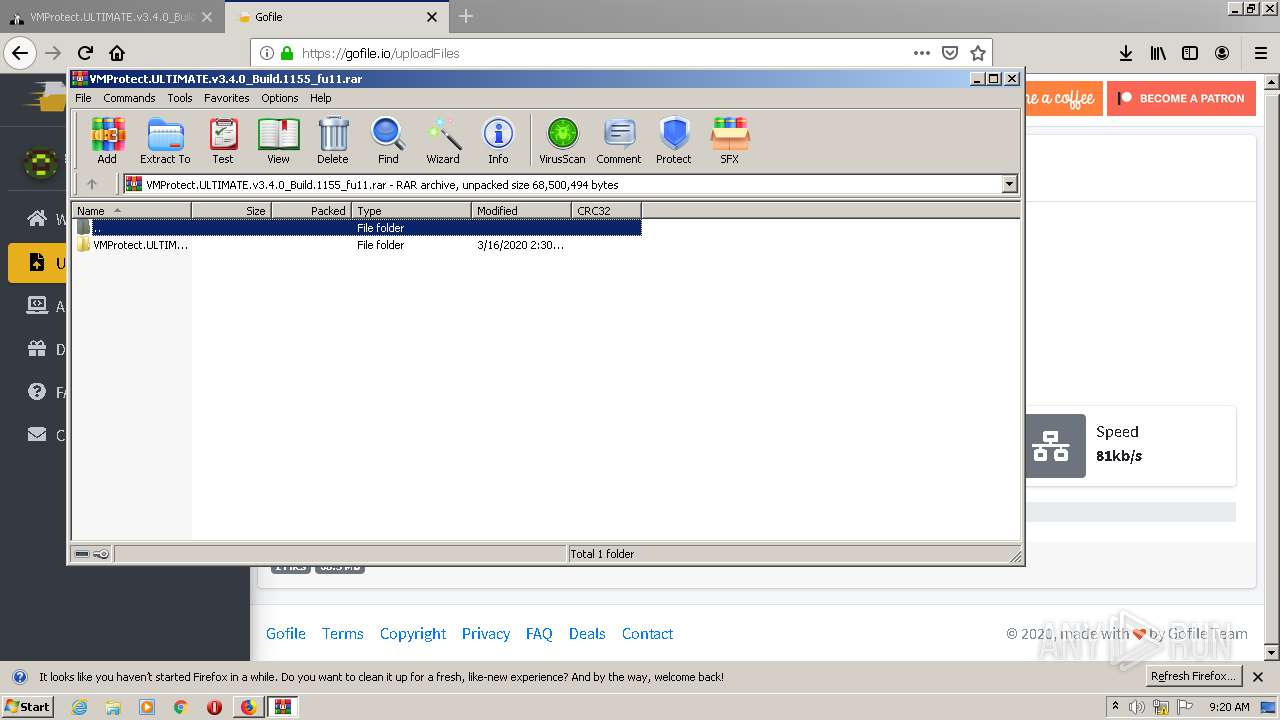Open the Favorites menu
Viewport: 1280px width, 720px height.
click(227, 98)
